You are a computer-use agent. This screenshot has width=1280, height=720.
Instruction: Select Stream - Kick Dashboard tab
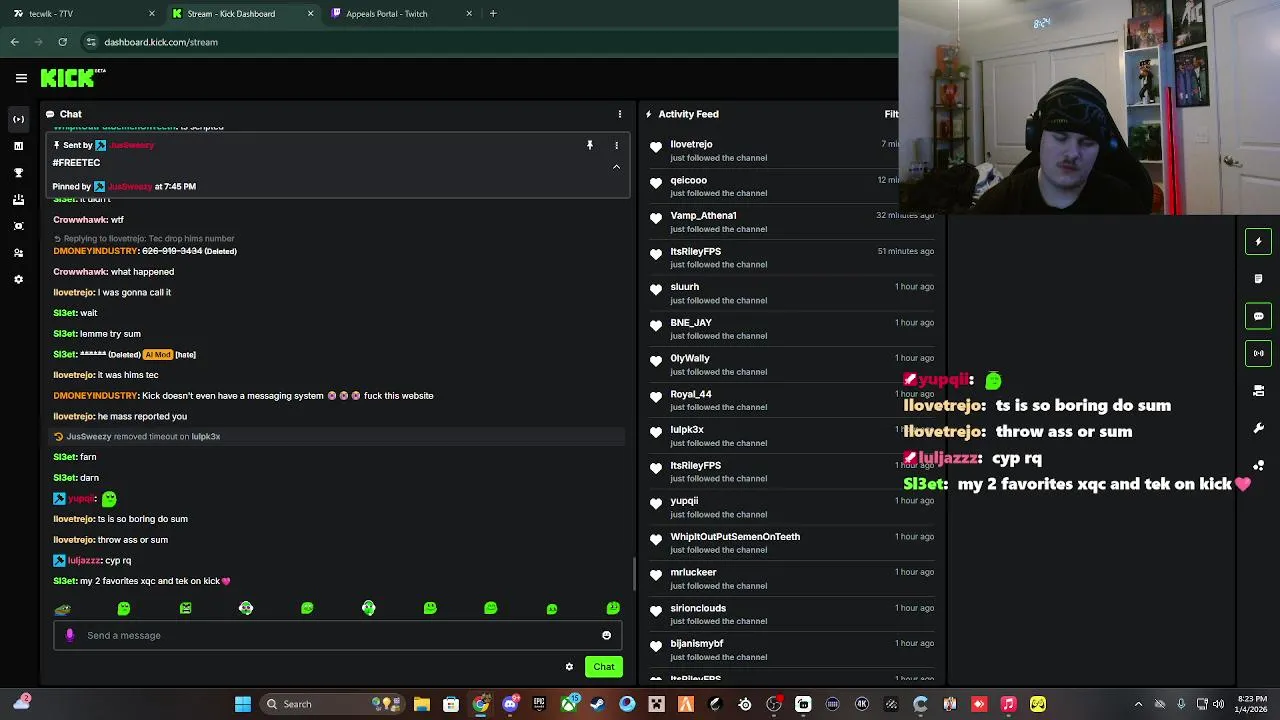(242, 14)
